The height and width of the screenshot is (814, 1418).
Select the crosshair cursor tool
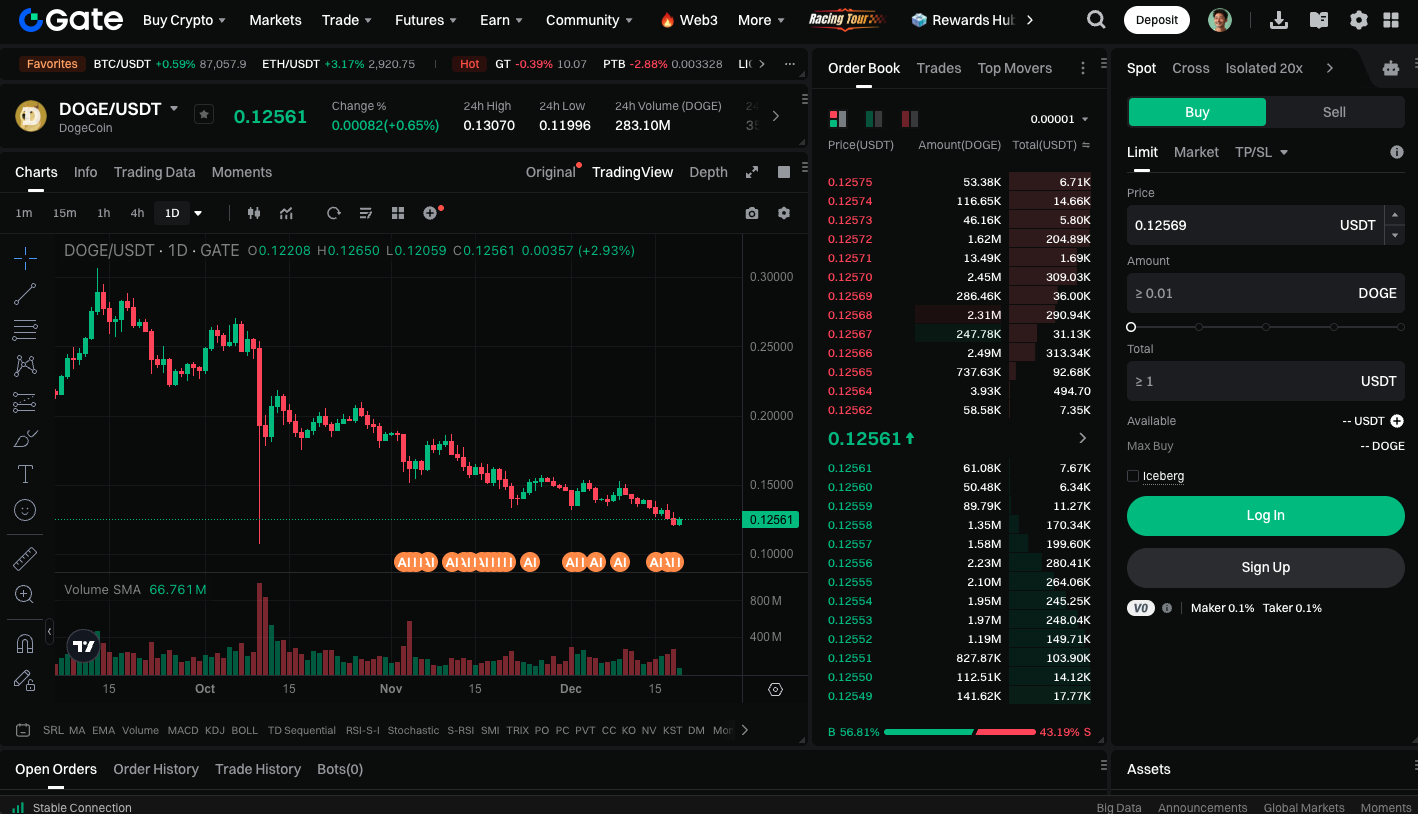tap(25, 258)
